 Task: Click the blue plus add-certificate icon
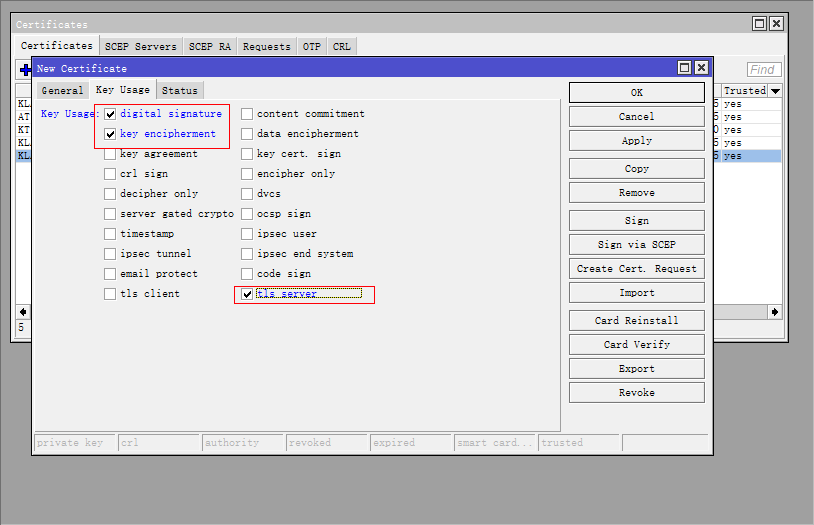(x=24, y=70)
